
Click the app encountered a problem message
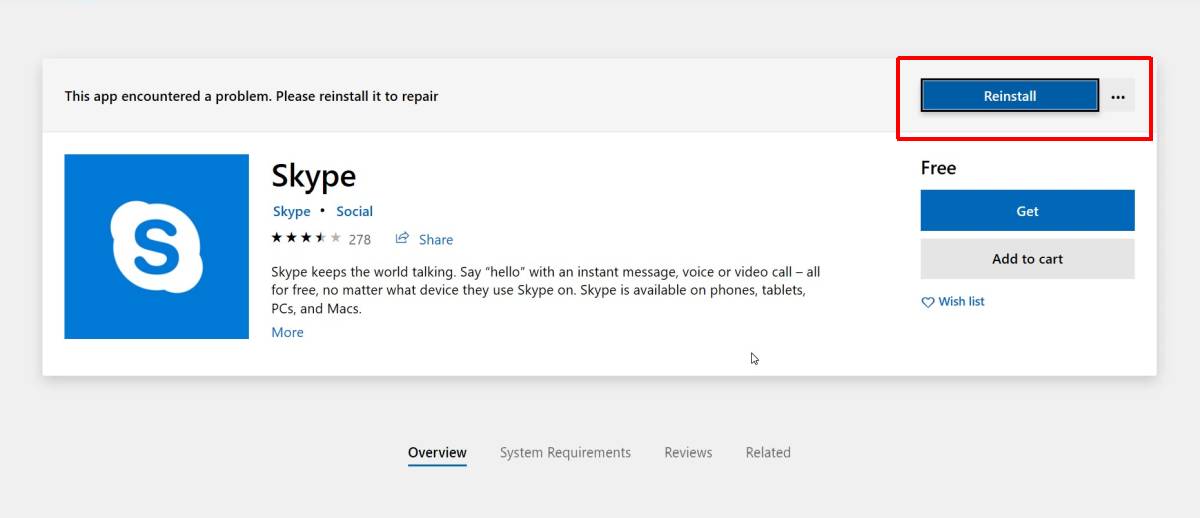[x=251, y=97]
